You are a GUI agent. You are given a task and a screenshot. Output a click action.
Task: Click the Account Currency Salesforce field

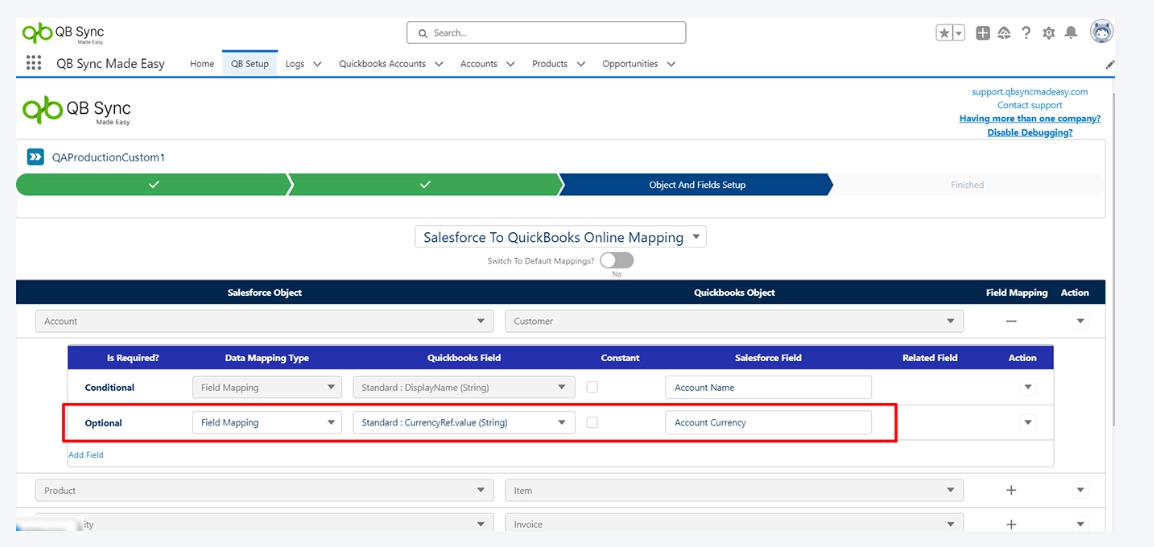coord(768,423)
